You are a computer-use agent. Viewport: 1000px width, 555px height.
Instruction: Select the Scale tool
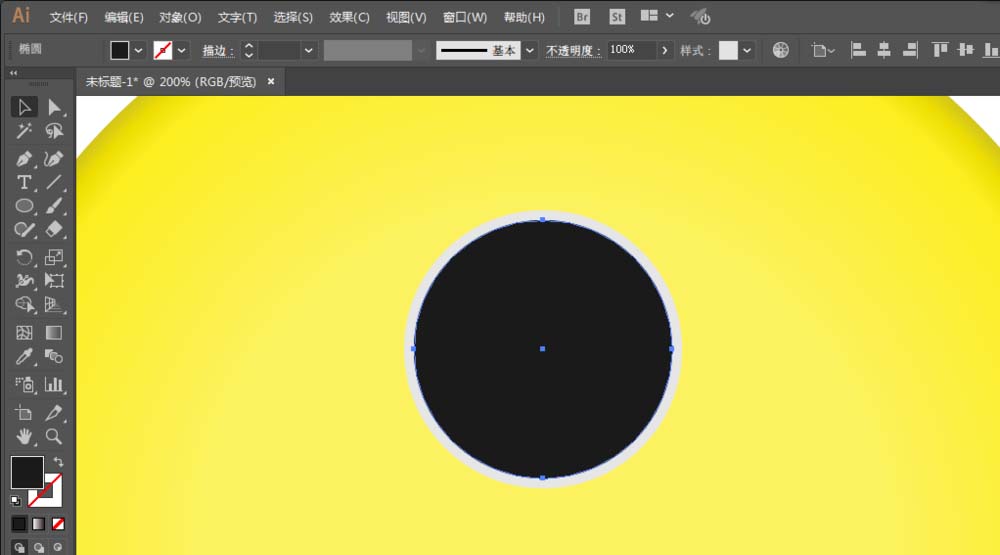click(x=54, y=257)
